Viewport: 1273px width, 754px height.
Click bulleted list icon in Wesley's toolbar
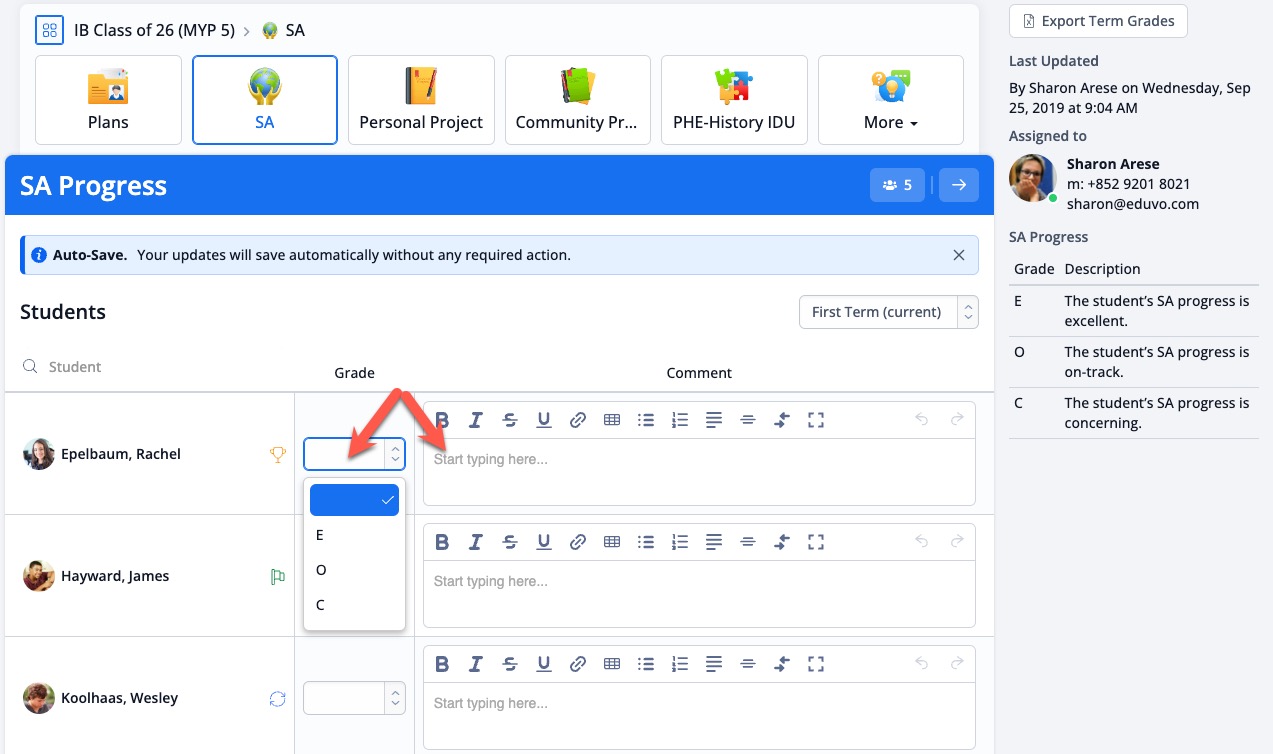646,664
